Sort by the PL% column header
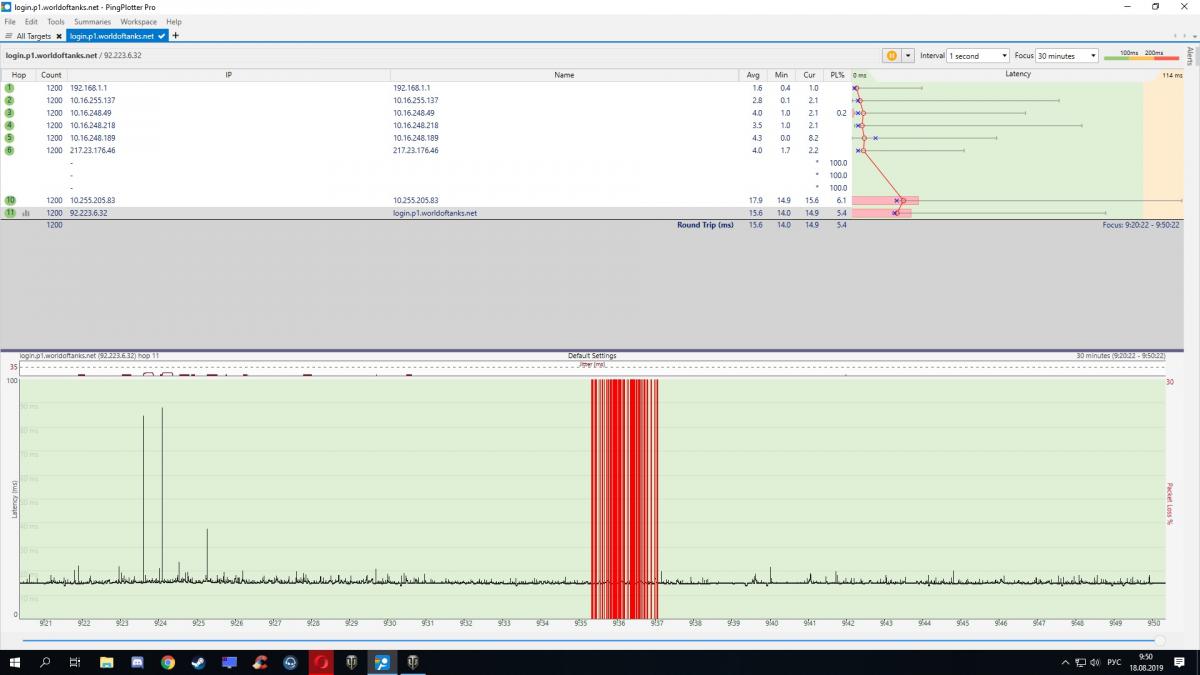This screenshot has height=675, width=1200. coord(837,75)
